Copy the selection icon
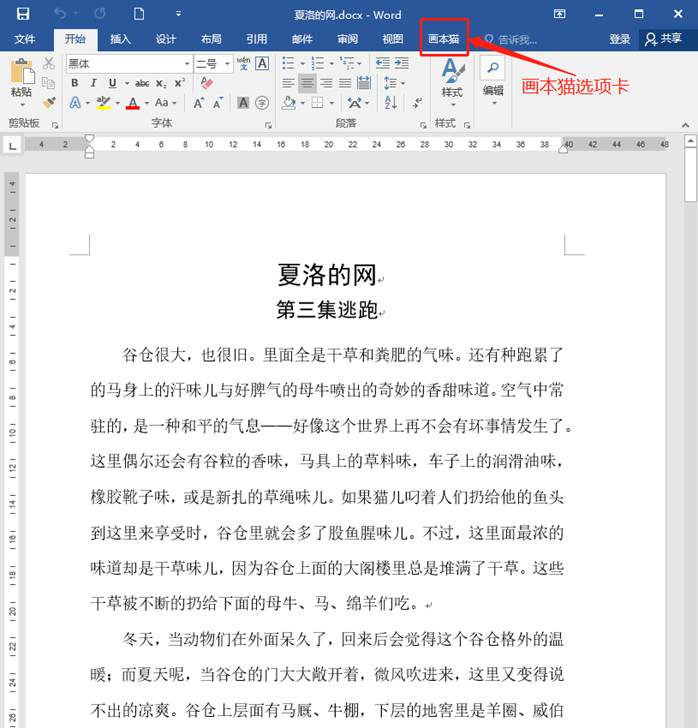Image resolution: width=698 pixels, height=728 pixels. pyautogui.click(x=48, y=83)
